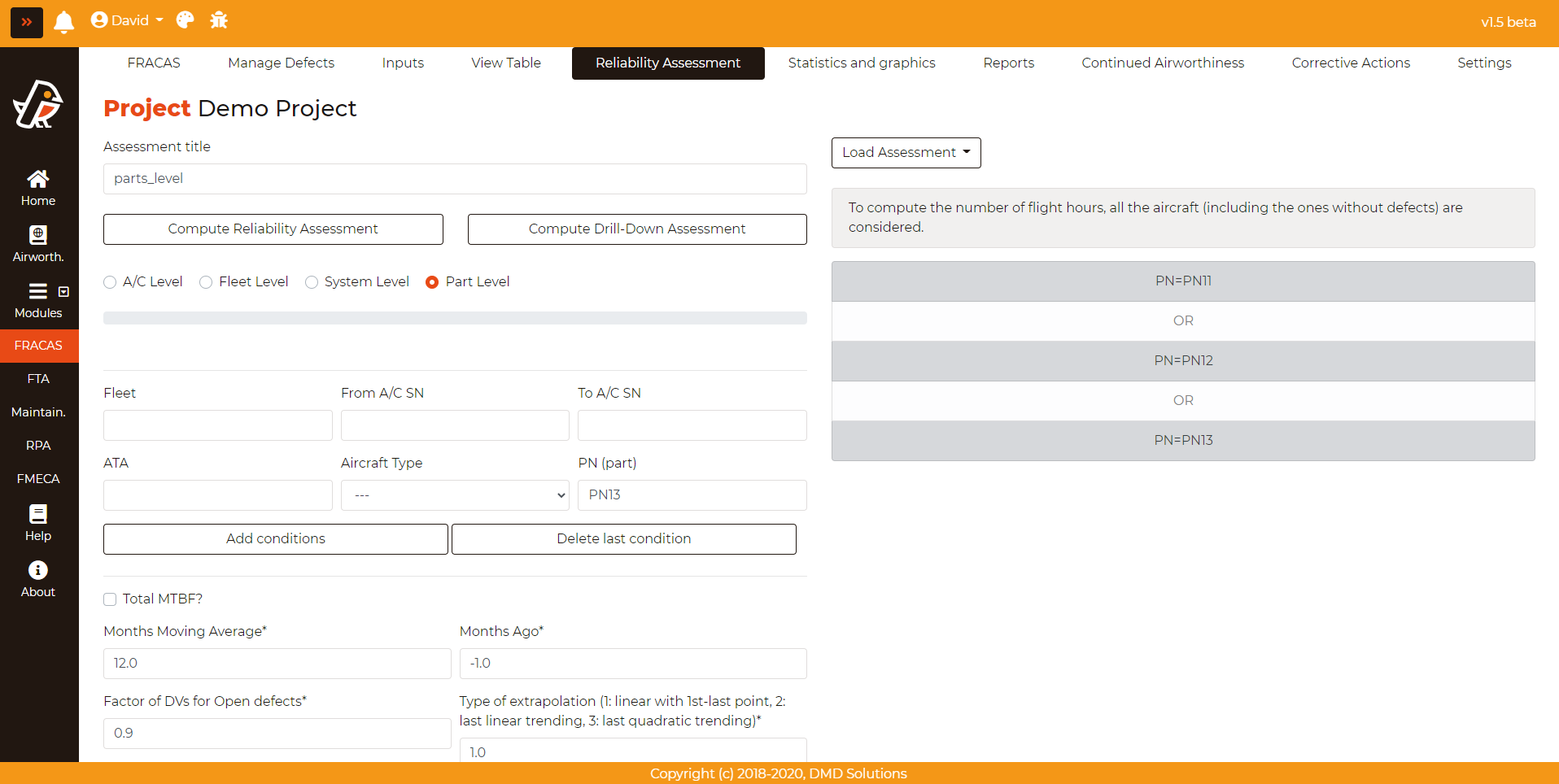This screenshot has height=784, width=1559.
Task: Open the color theme palette icon
Action: click(186, 20)
